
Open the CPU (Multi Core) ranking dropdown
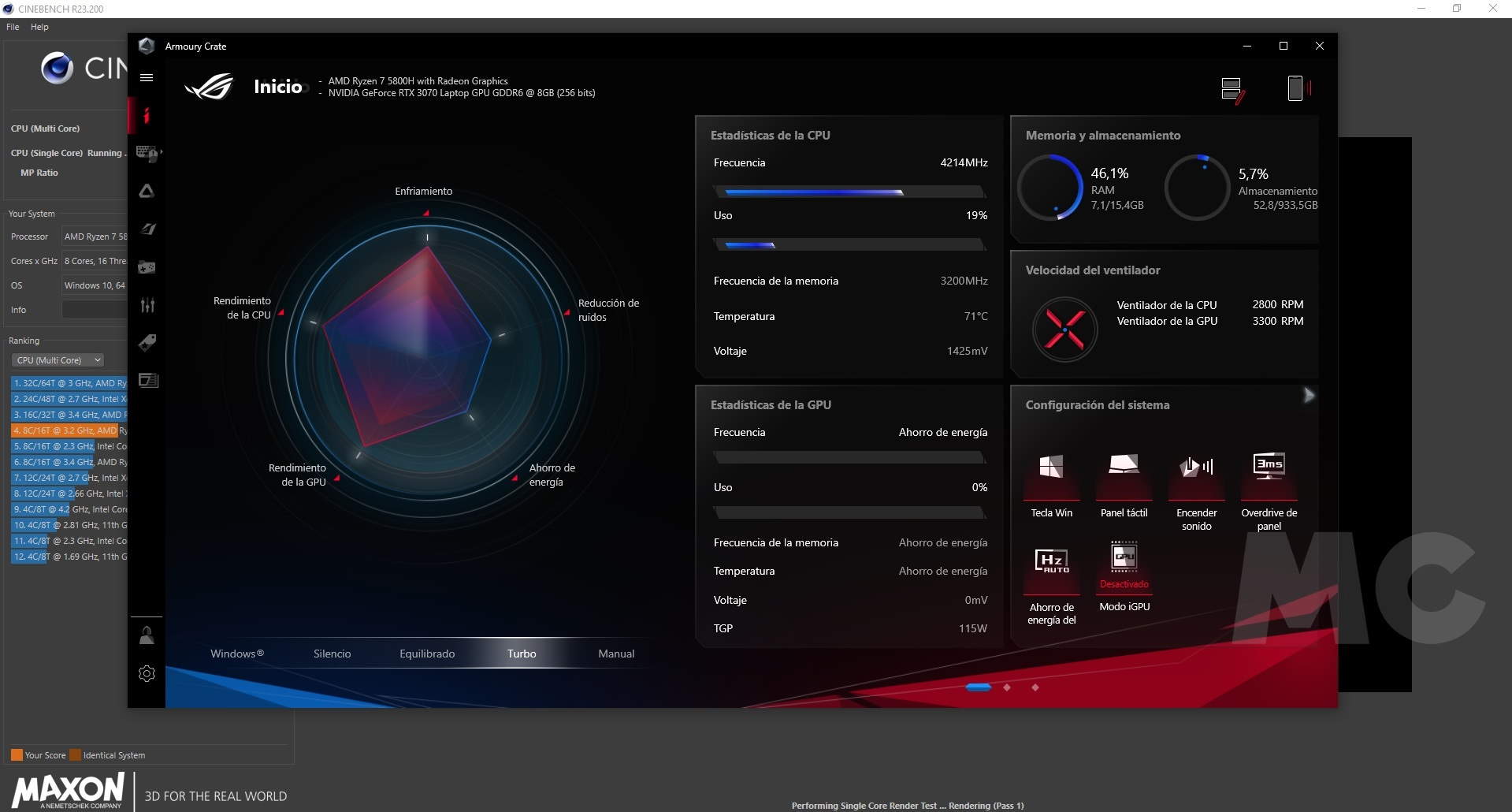pos(58,360)
